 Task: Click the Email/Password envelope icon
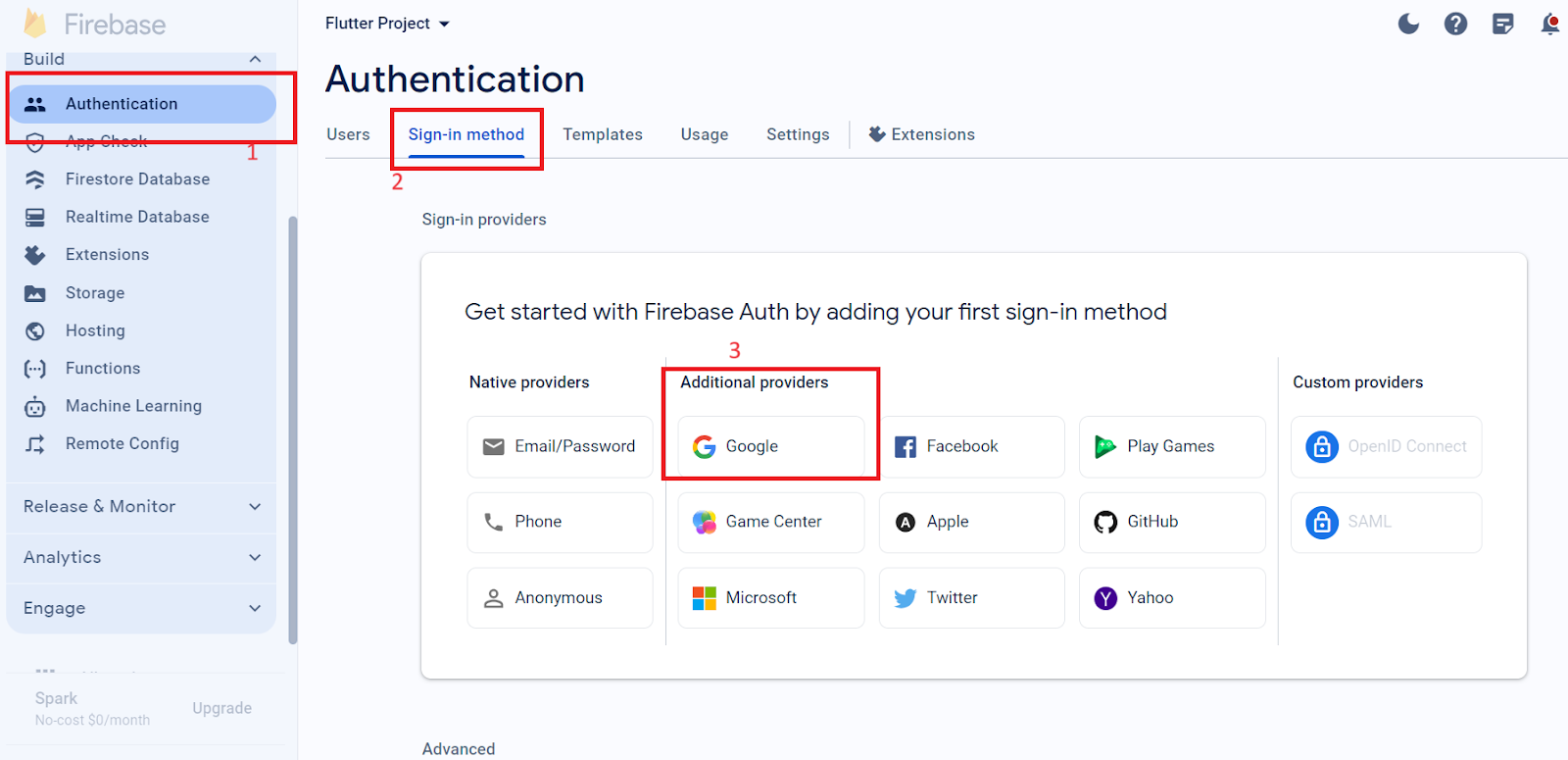[493, 447]
